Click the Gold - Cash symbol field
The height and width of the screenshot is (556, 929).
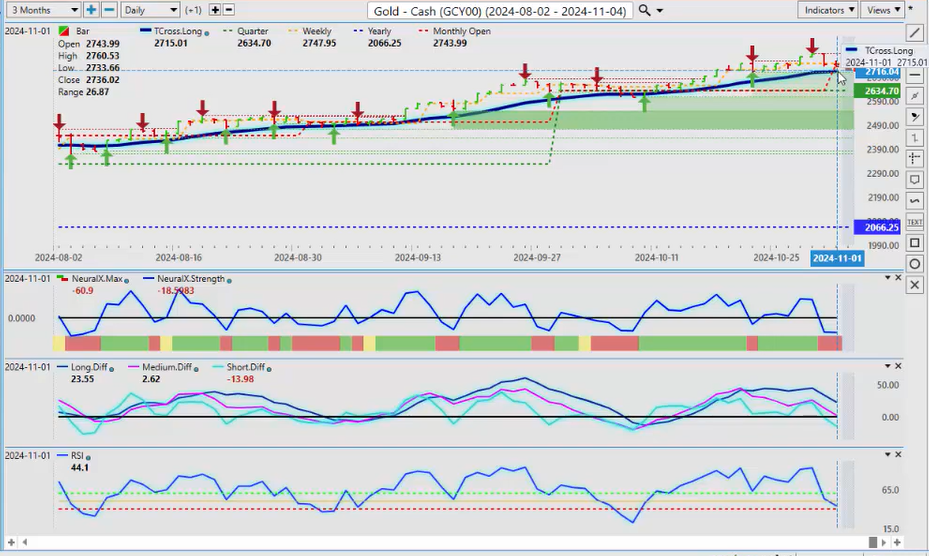[499, 10]
